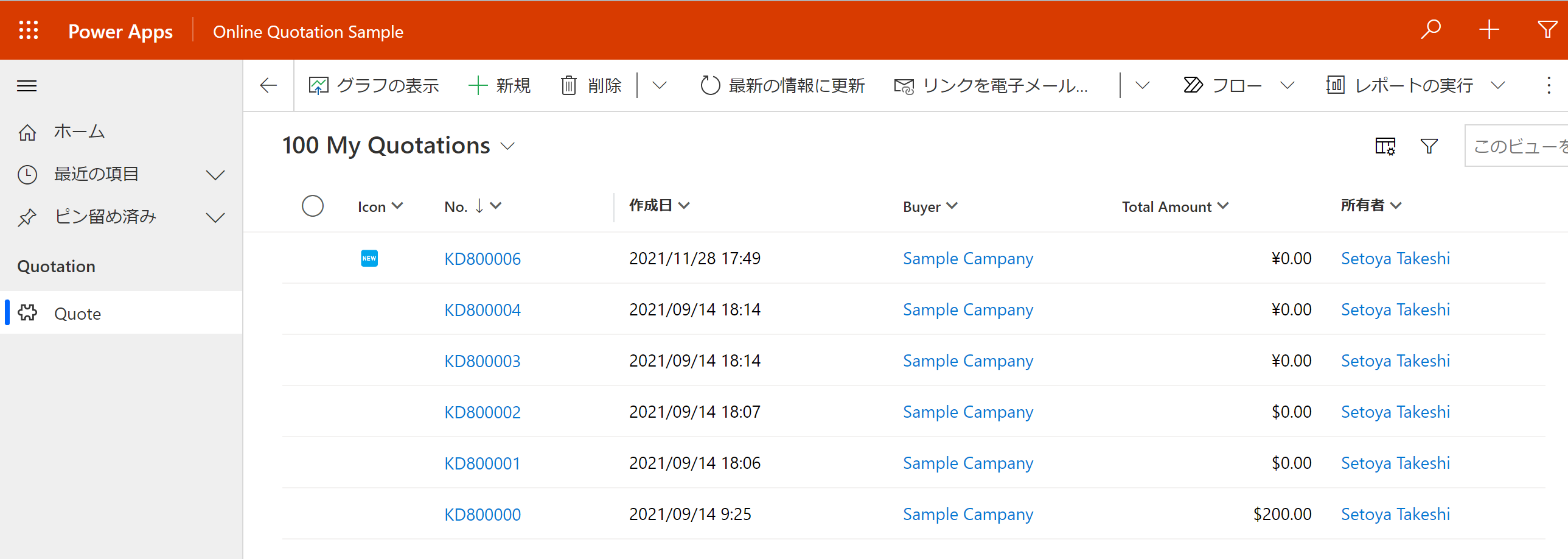Toggle the select all rows circle
Viewport: 1568px width, 559px height.
312,206
